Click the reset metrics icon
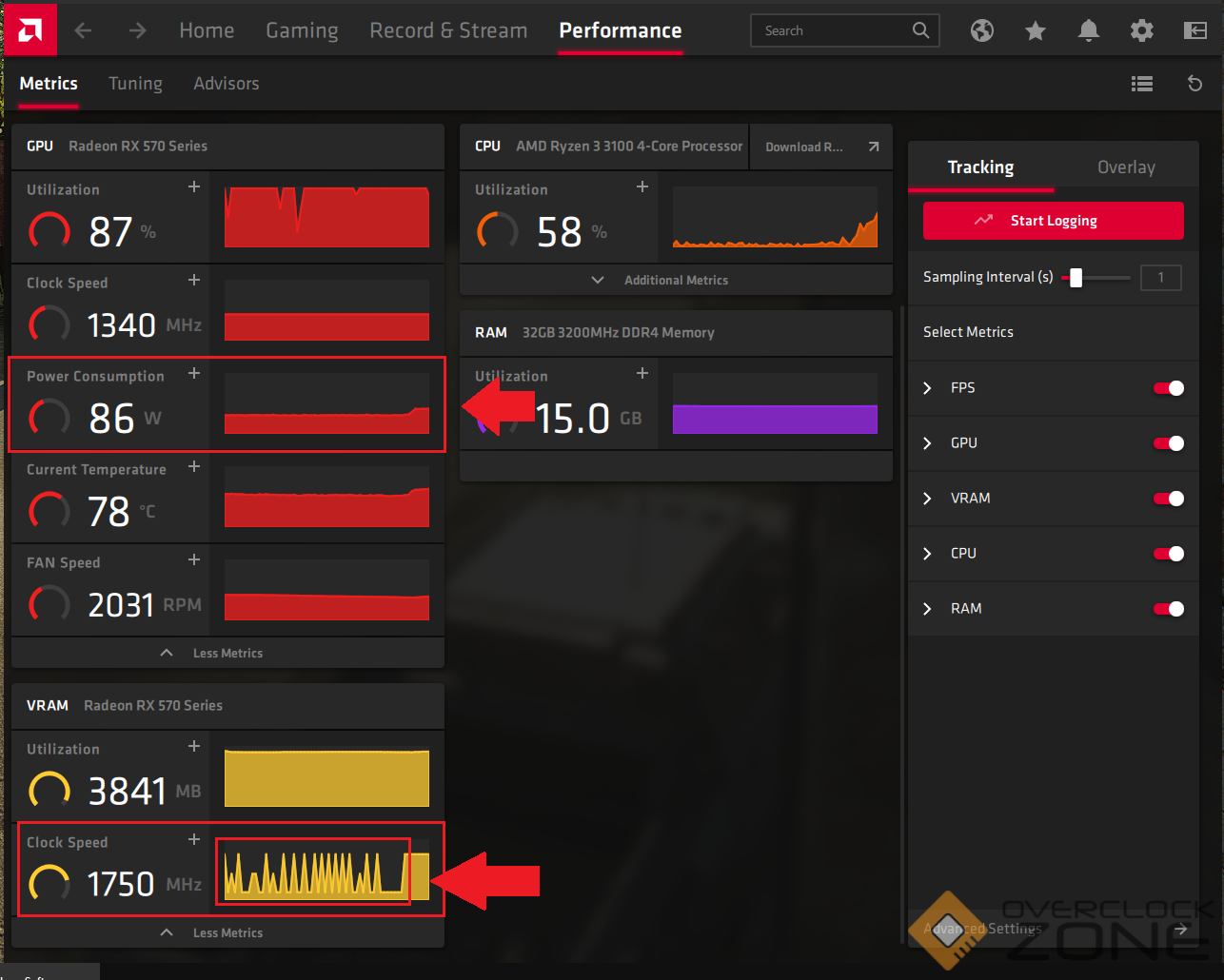 click(x=1195, y=84)
